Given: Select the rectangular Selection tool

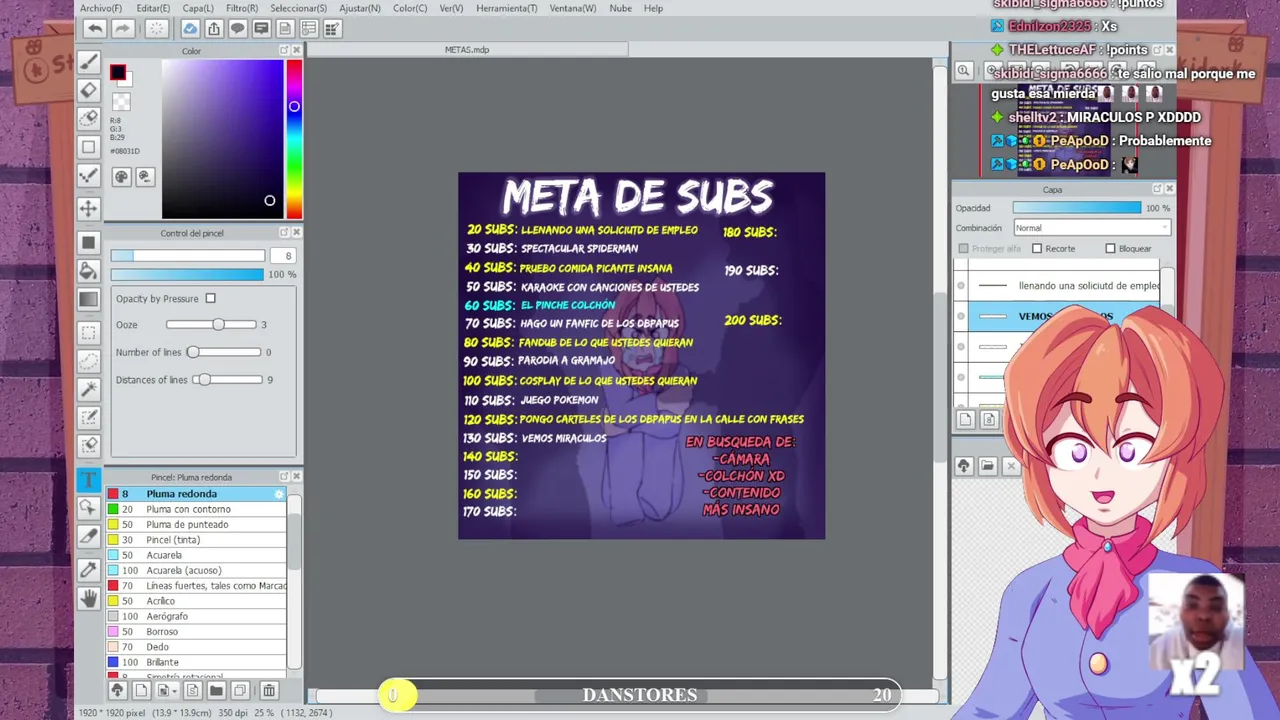Looking at the screenshot, I should pyautogui.click(x=88, y=333).
